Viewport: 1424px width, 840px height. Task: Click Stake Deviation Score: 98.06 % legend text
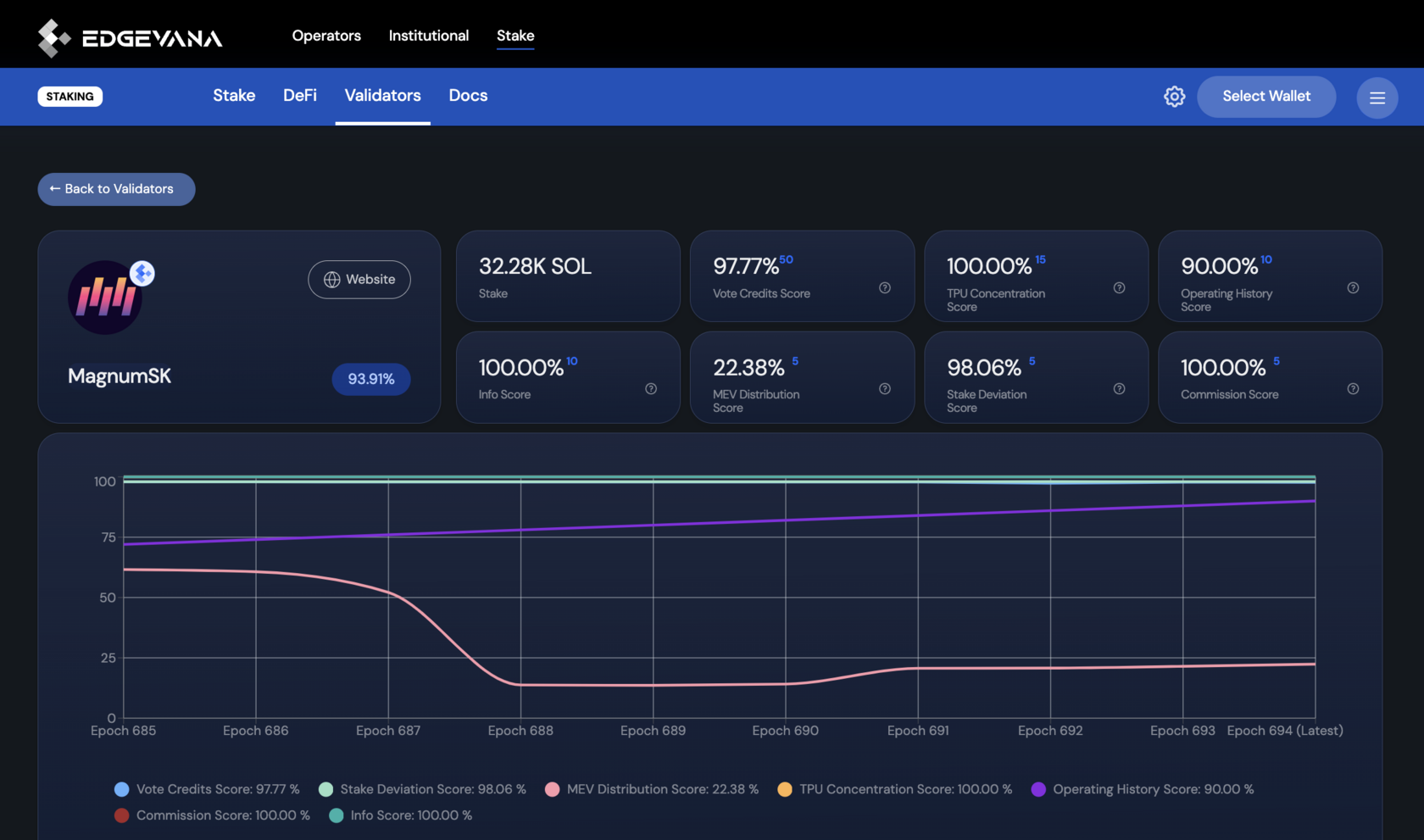433,789
